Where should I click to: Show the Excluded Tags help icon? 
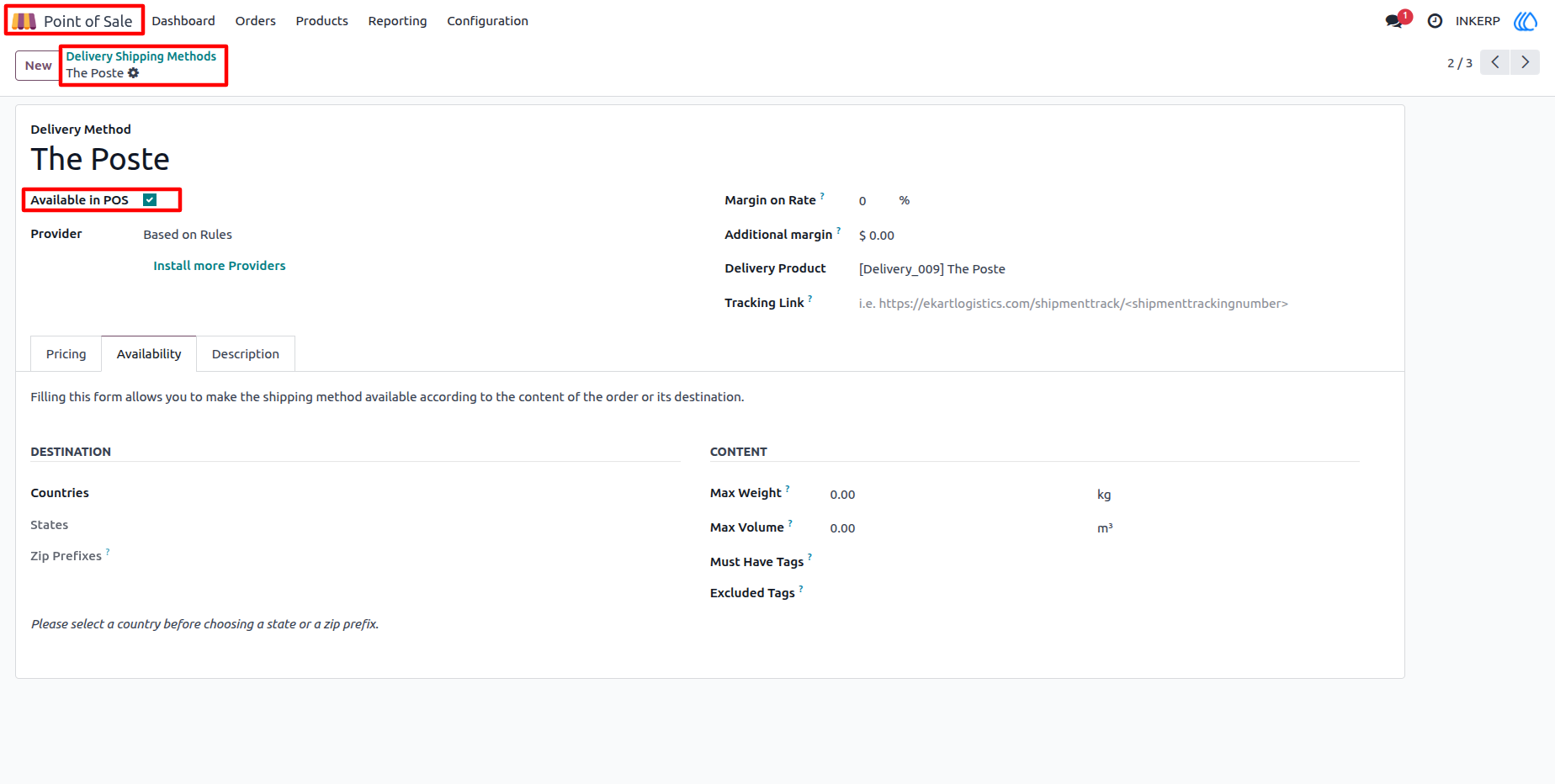[801, 588]
